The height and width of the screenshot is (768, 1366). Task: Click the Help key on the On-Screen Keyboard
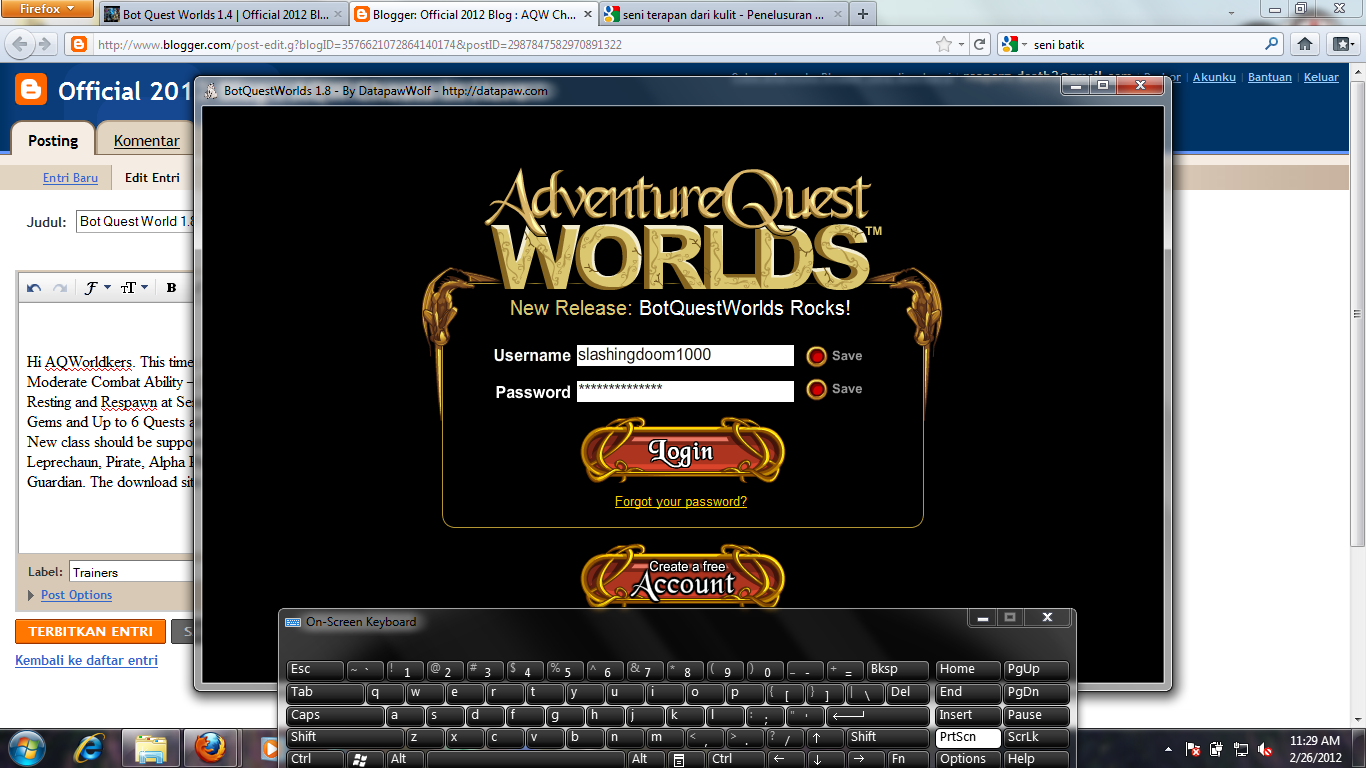click(x=1036, y=759)
